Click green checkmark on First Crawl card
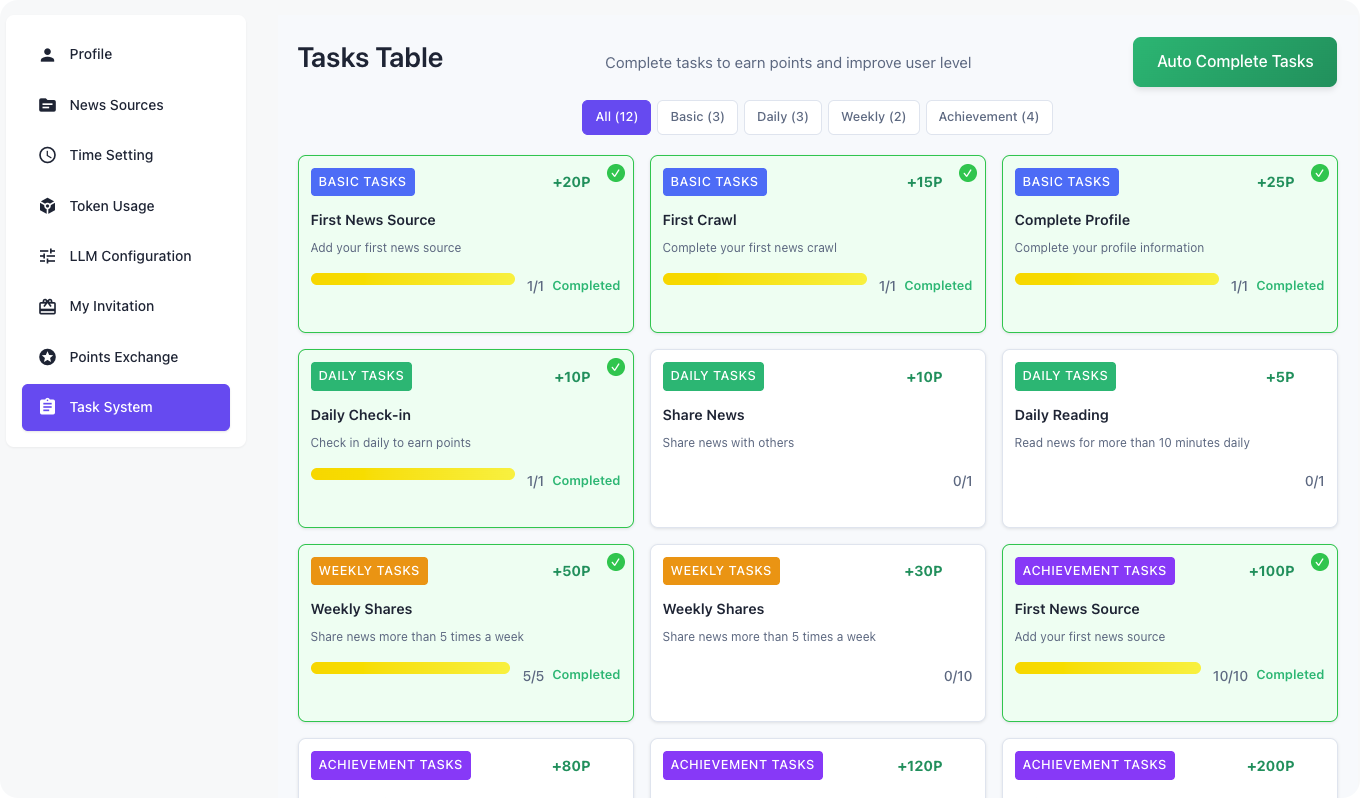Image resolution: width=1360 pixels, height=798 pixels. [968, 173]
